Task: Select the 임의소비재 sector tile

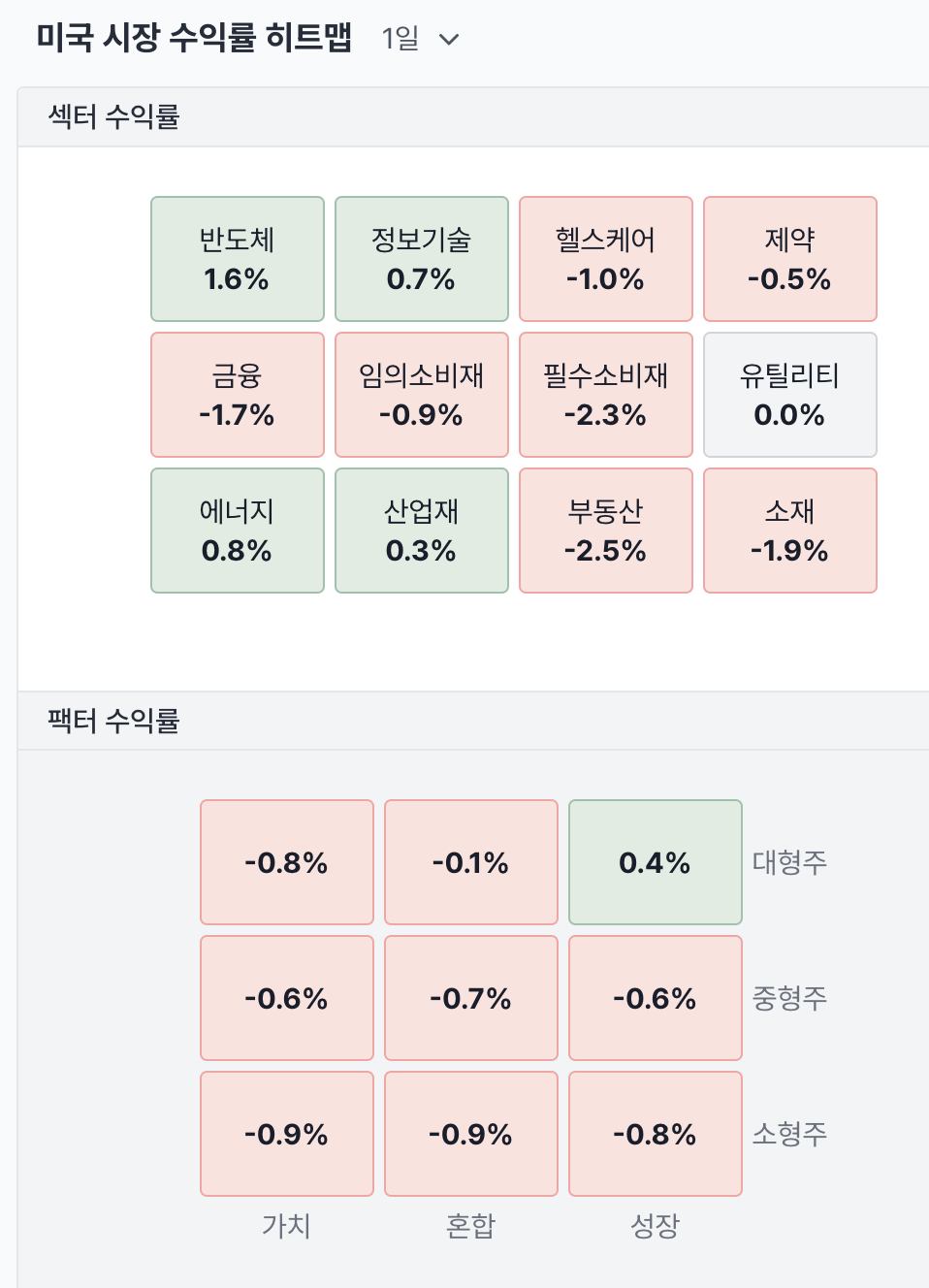Action: coord(422,395)
